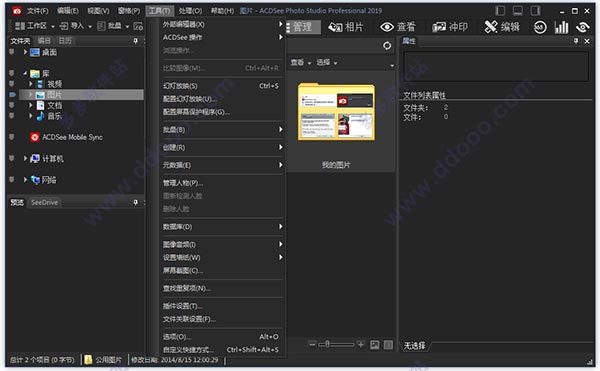Click the zoom-out minus icon
The height and width of the screenshot is (371, 600).
point(313,344)
